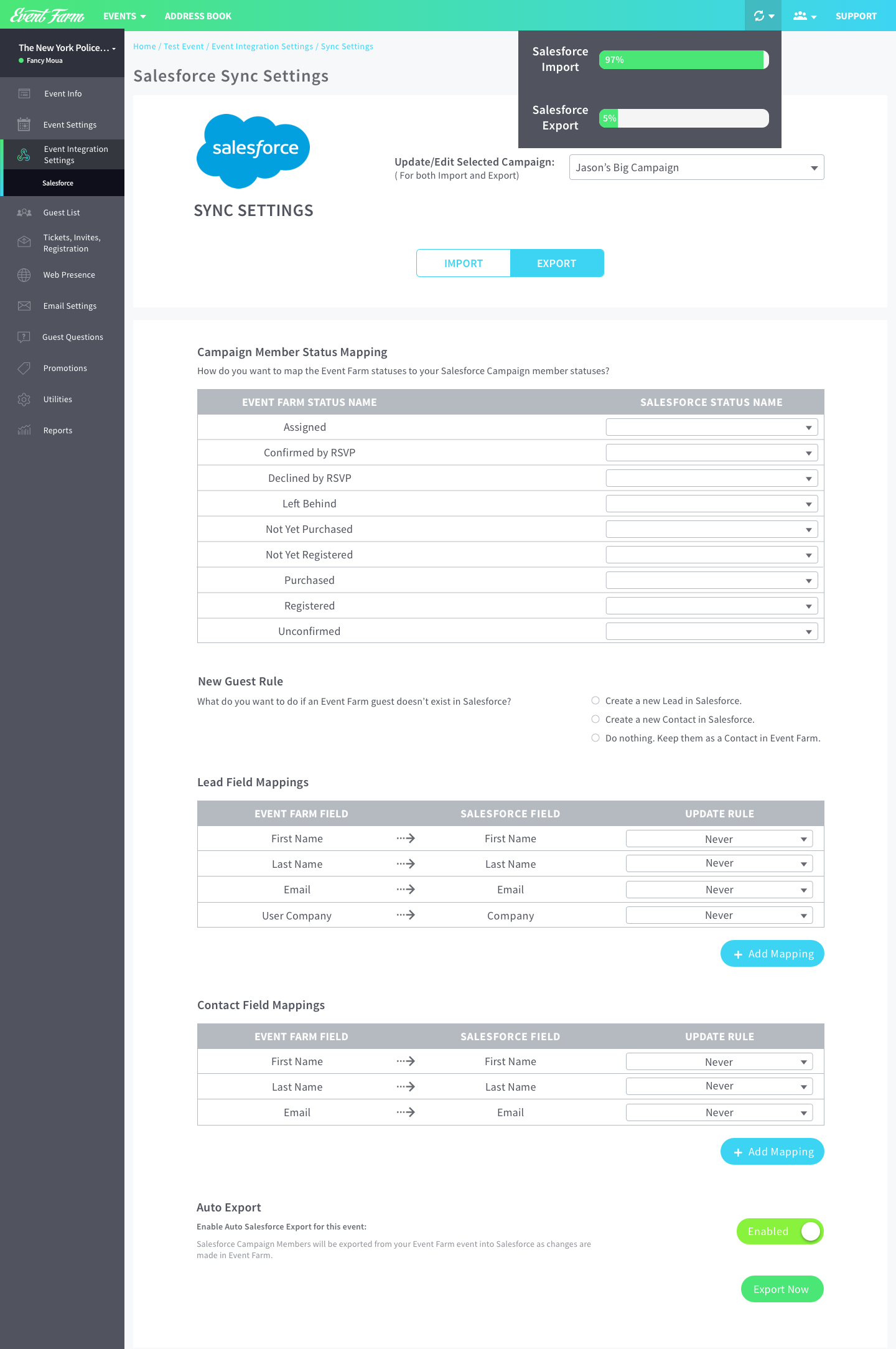The image size is (896, 1349).
Task: Click the arrow icon in Contact Email row
Action: 406,1112
